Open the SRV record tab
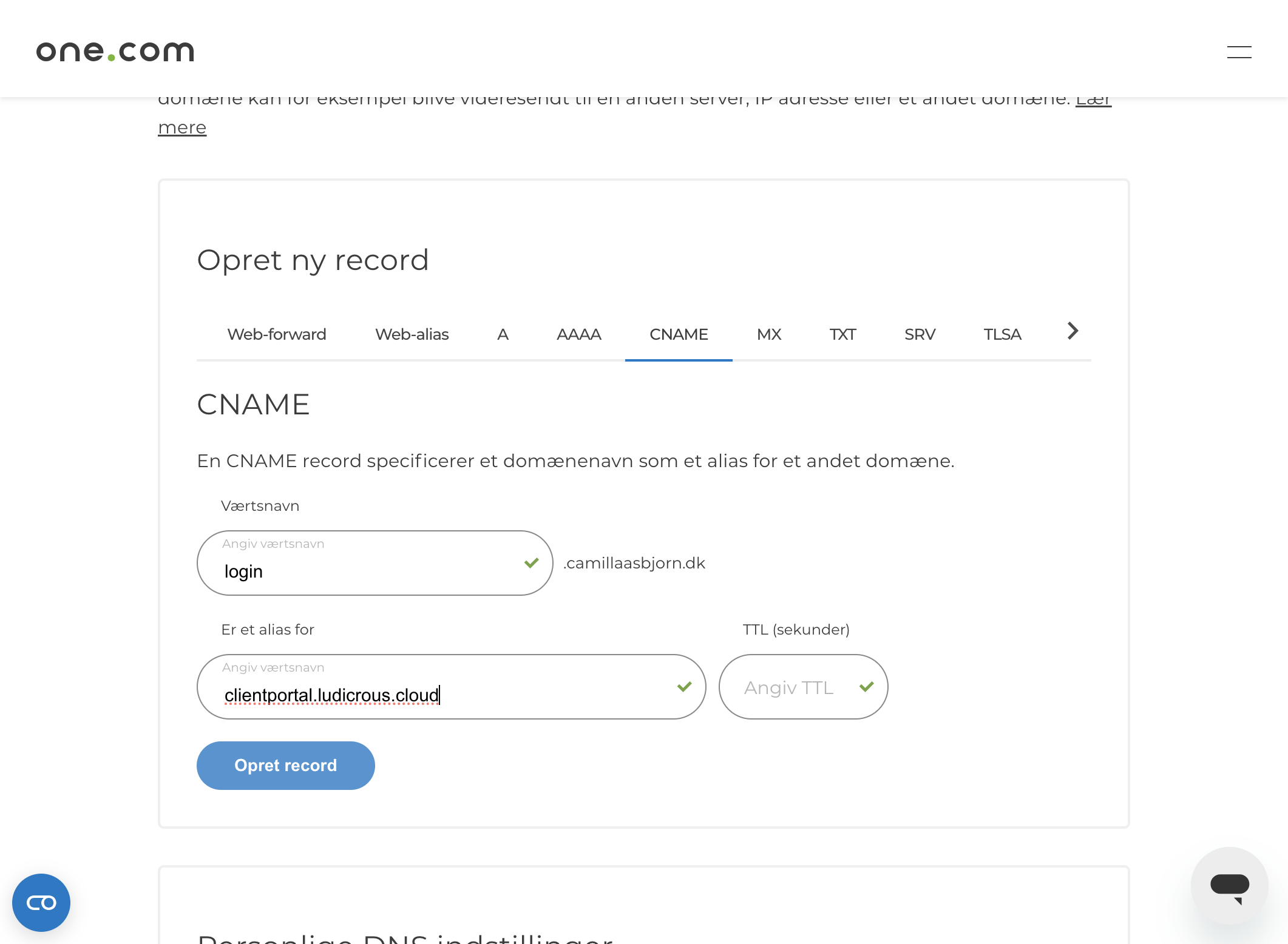The height and width of the screenshot is (944, 1288). [920, 334]
